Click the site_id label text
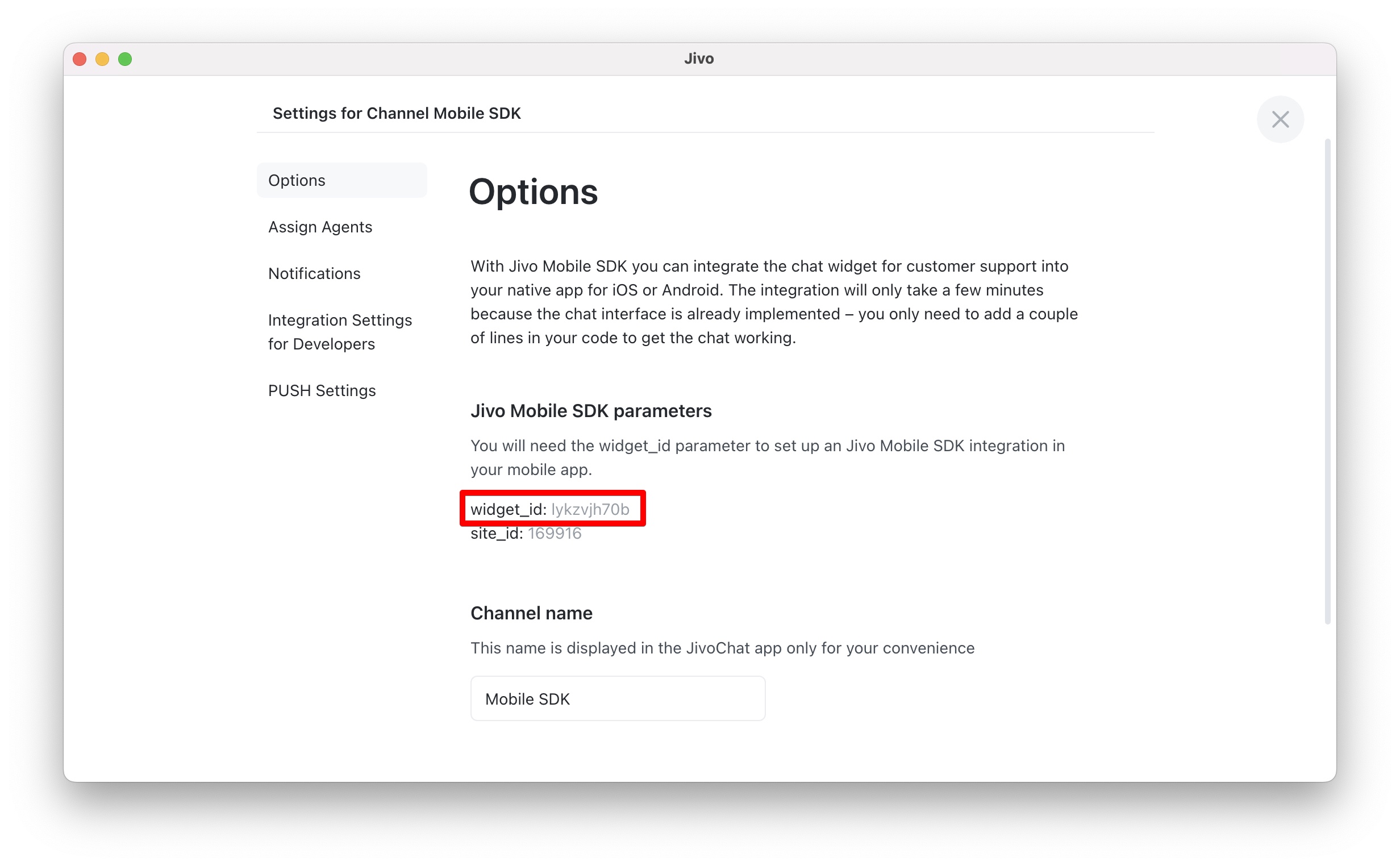 pos(497,533)
